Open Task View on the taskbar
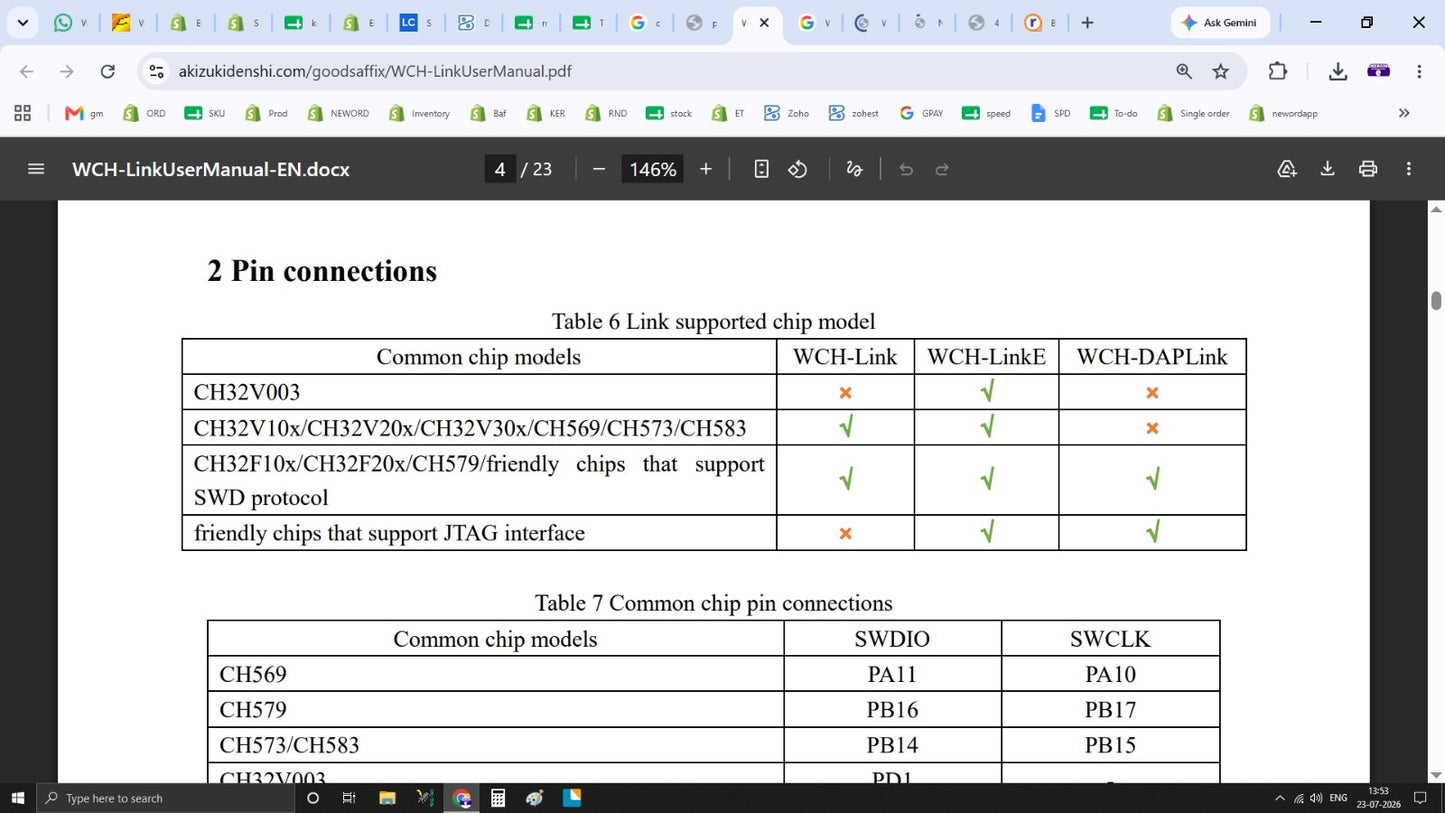 349,798
